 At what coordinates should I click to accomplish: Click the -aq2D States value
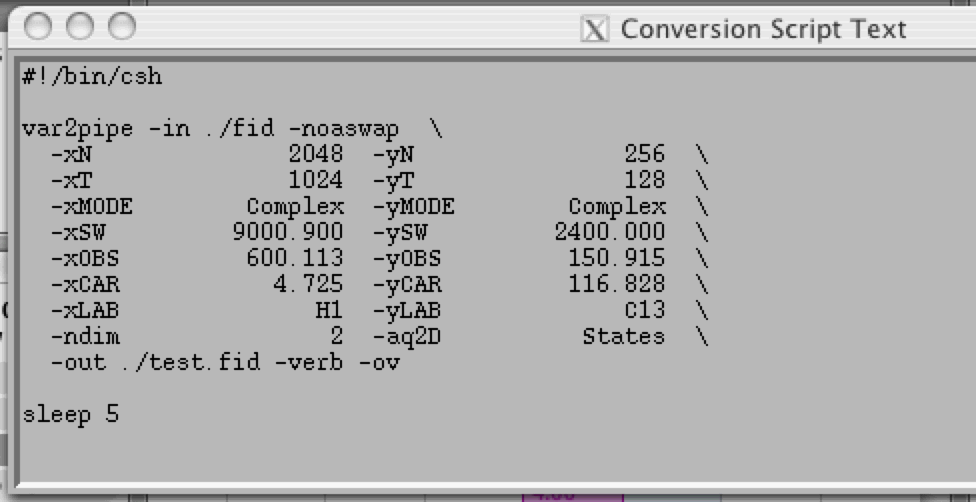click(x=623, y=337)
